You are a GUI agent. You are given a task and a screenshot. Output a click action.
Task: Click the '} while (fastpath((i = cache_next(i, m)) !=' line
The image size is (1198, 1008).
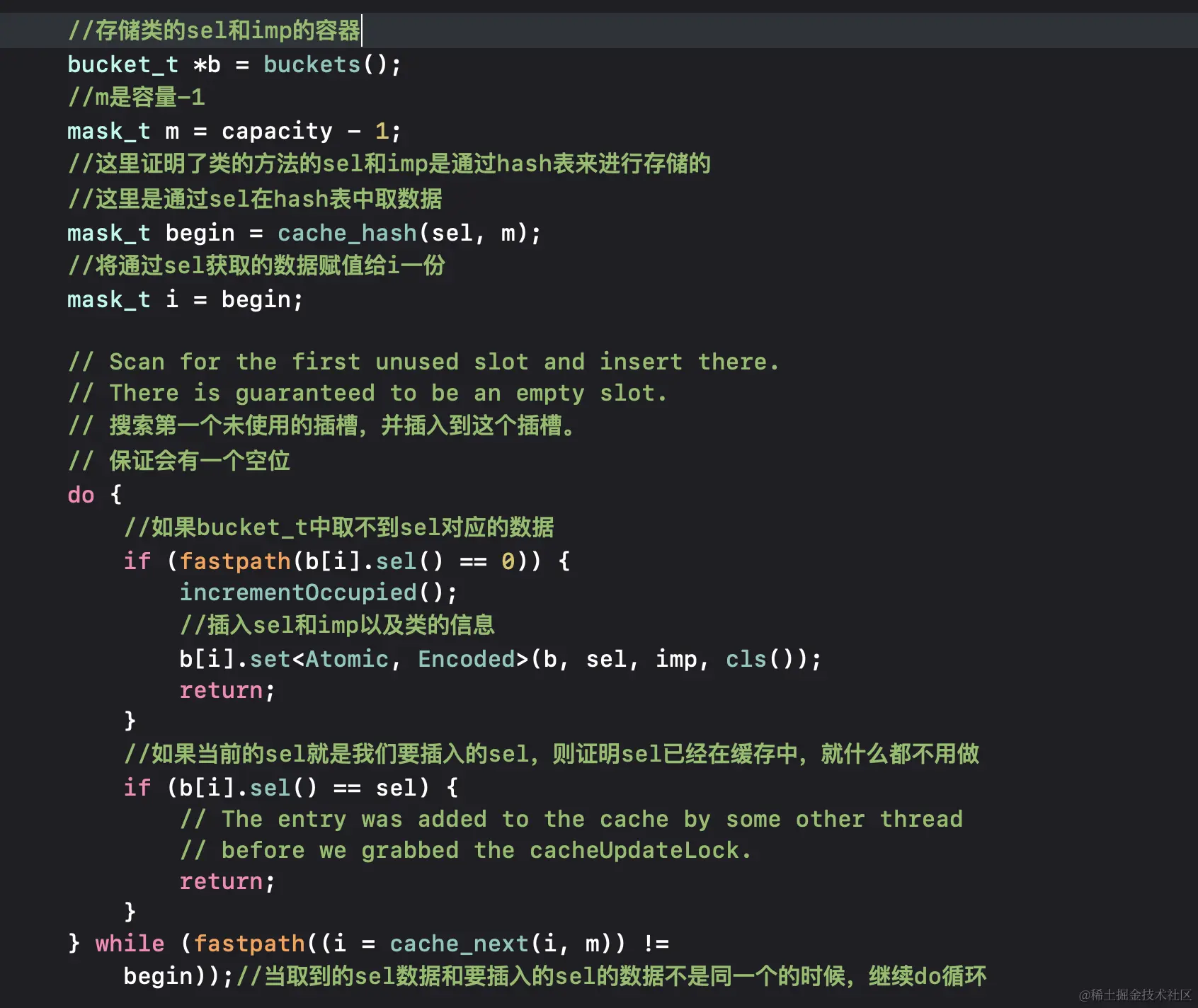coord(369,944)
